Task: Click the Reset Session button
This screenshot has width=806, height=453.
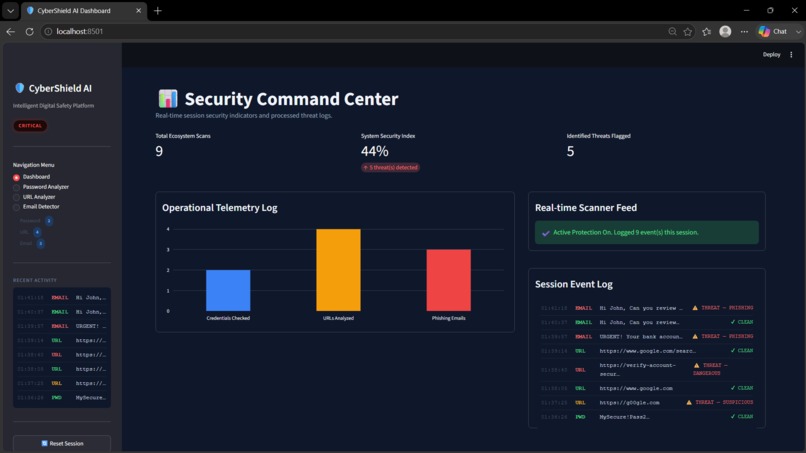Action: (x=62, y=443)
